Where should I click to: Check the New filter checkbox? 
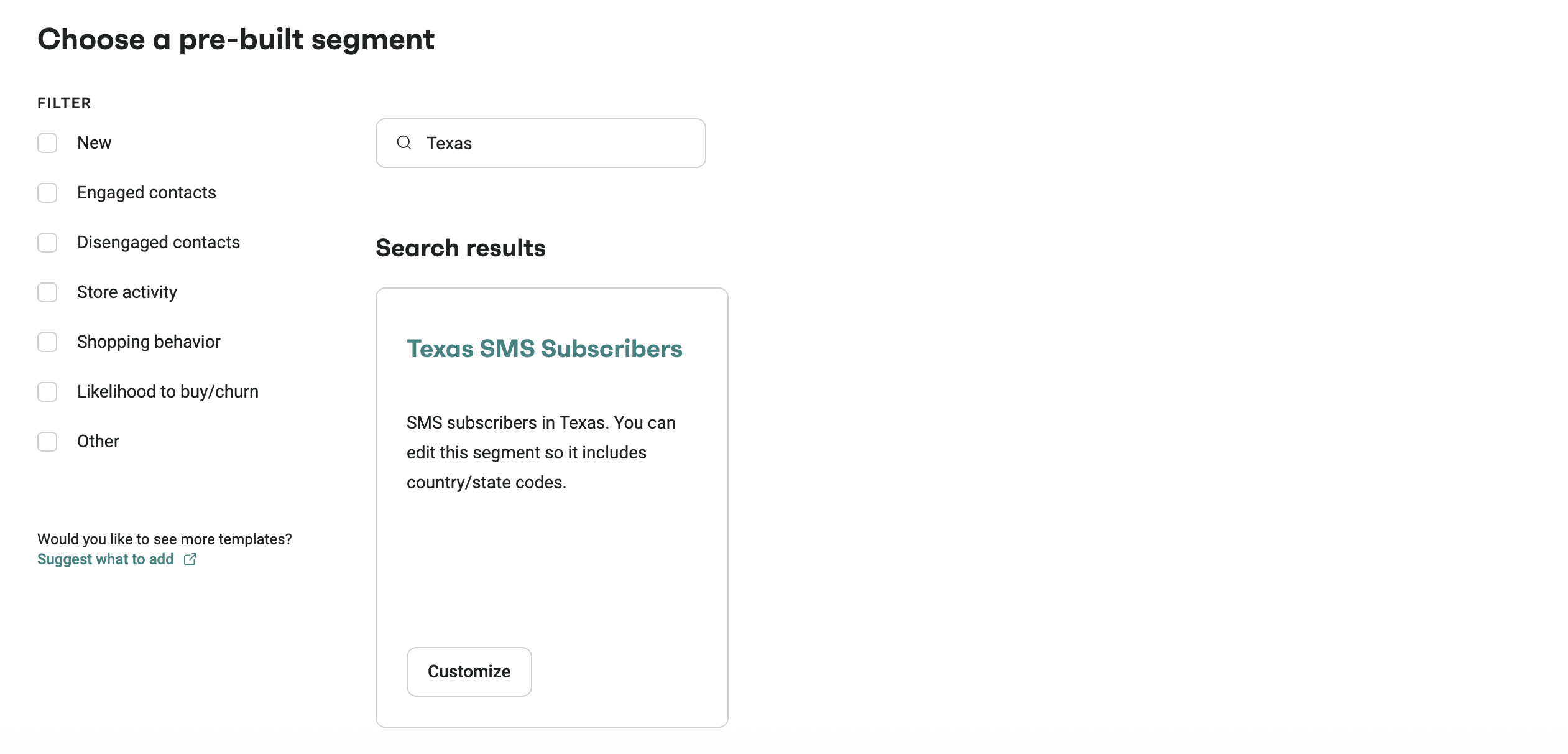[47, 143]
